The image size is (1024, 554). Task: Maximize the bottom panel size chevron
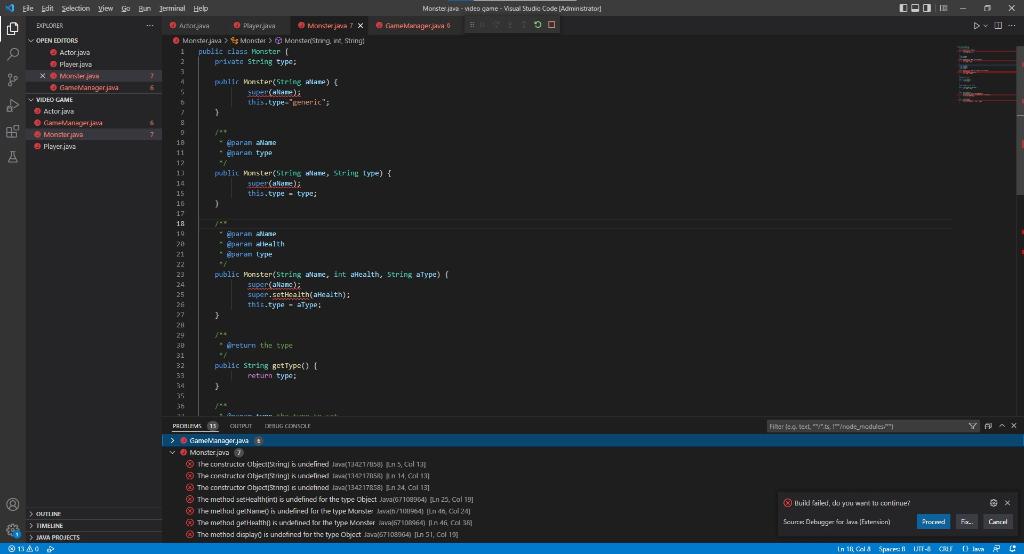(x=1002, y=426)
